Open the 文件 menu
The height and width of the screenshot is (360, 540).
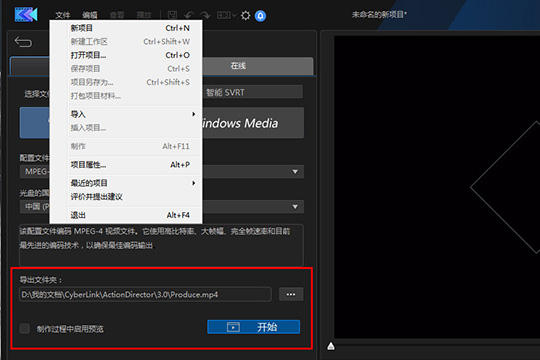(63, 15)
